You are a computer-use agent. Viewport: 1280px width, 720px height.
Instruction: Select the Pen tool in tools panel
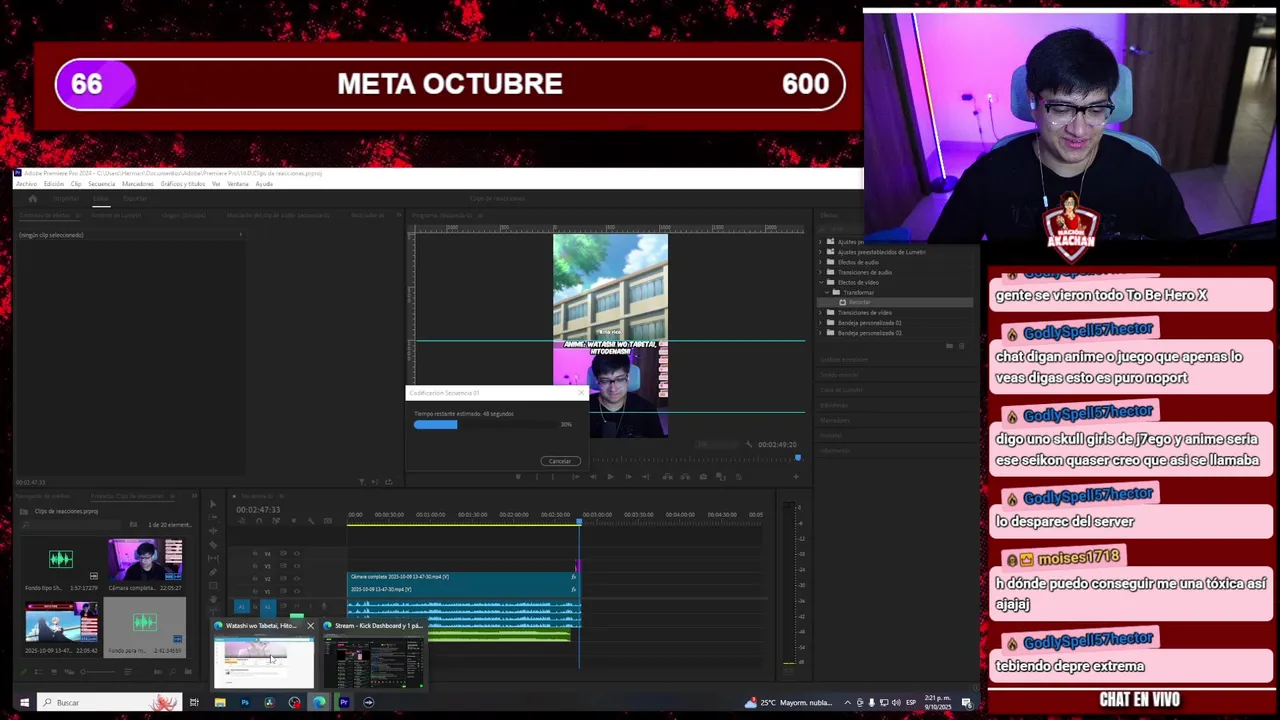pos(213,572)
